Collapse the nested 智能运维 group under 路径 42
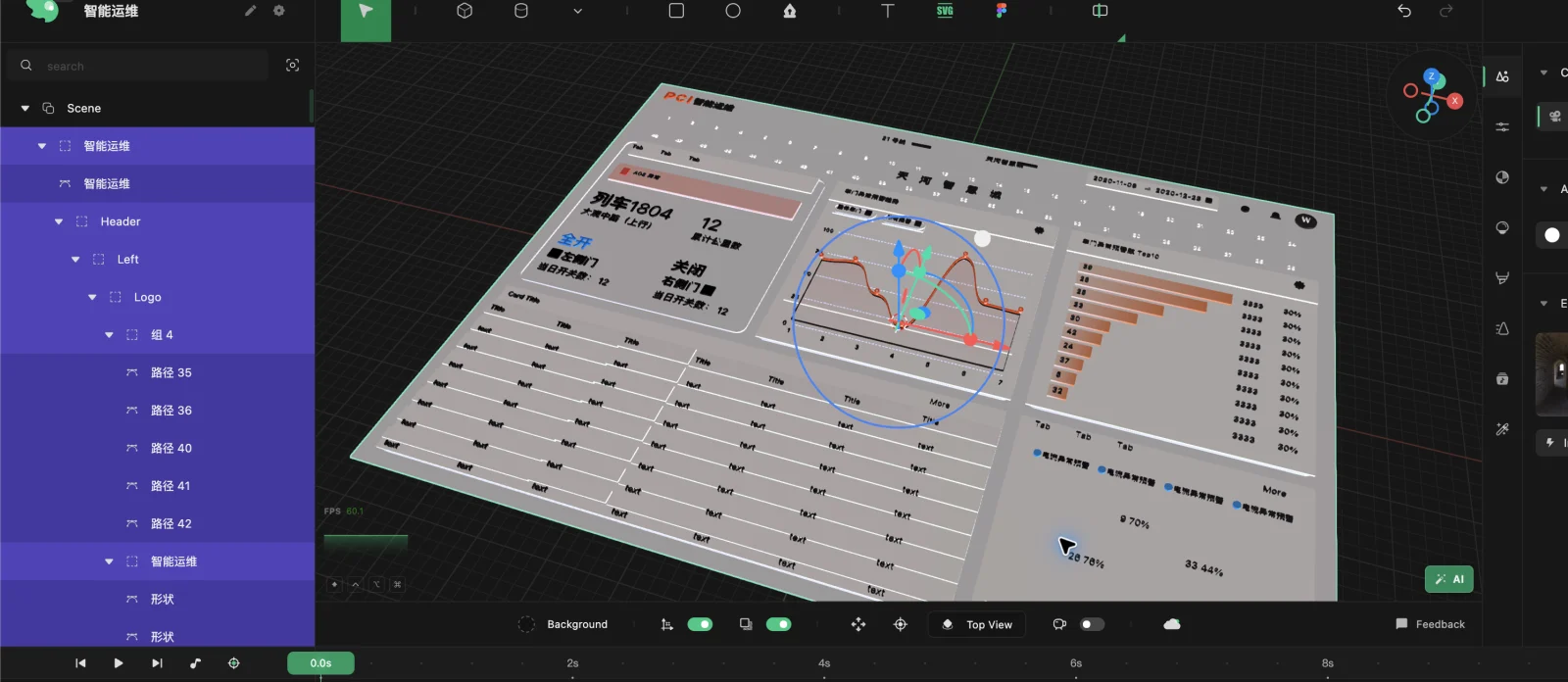The height and width of the screenshot is (682, 1568). [x=109, y=561]
